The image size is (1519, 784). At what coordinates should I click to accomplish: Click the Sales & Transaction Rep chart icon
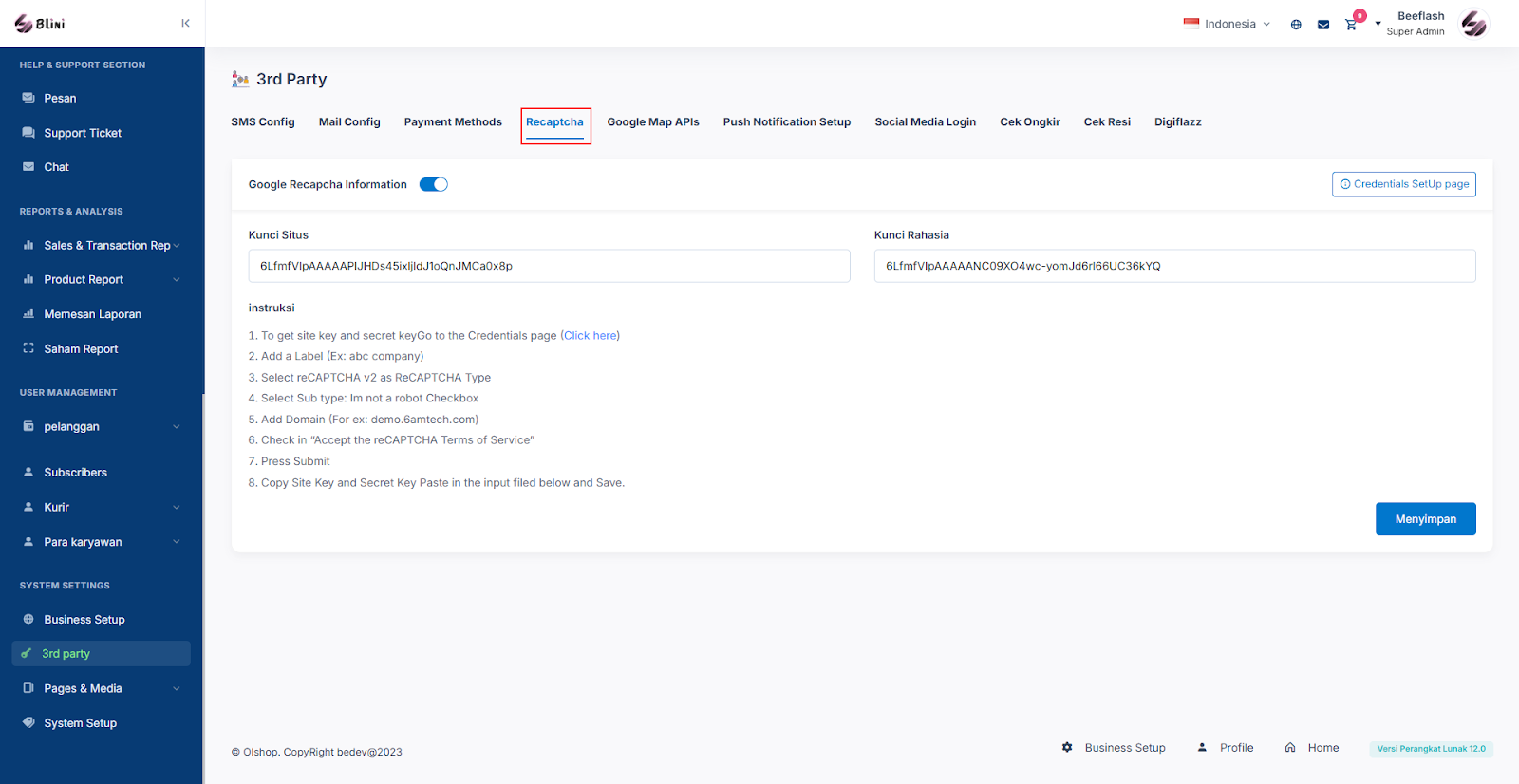[28, 245]
